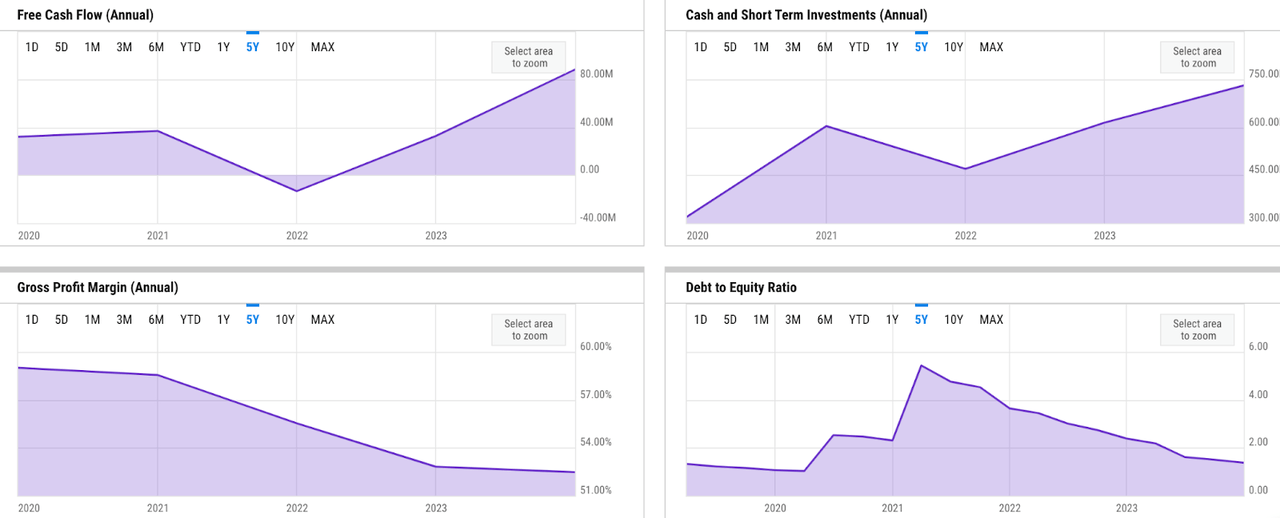Select 10Y range on Free Cash Flow chart
Viewport: 1280px width, 518px height.
click(x=285, y=47)
